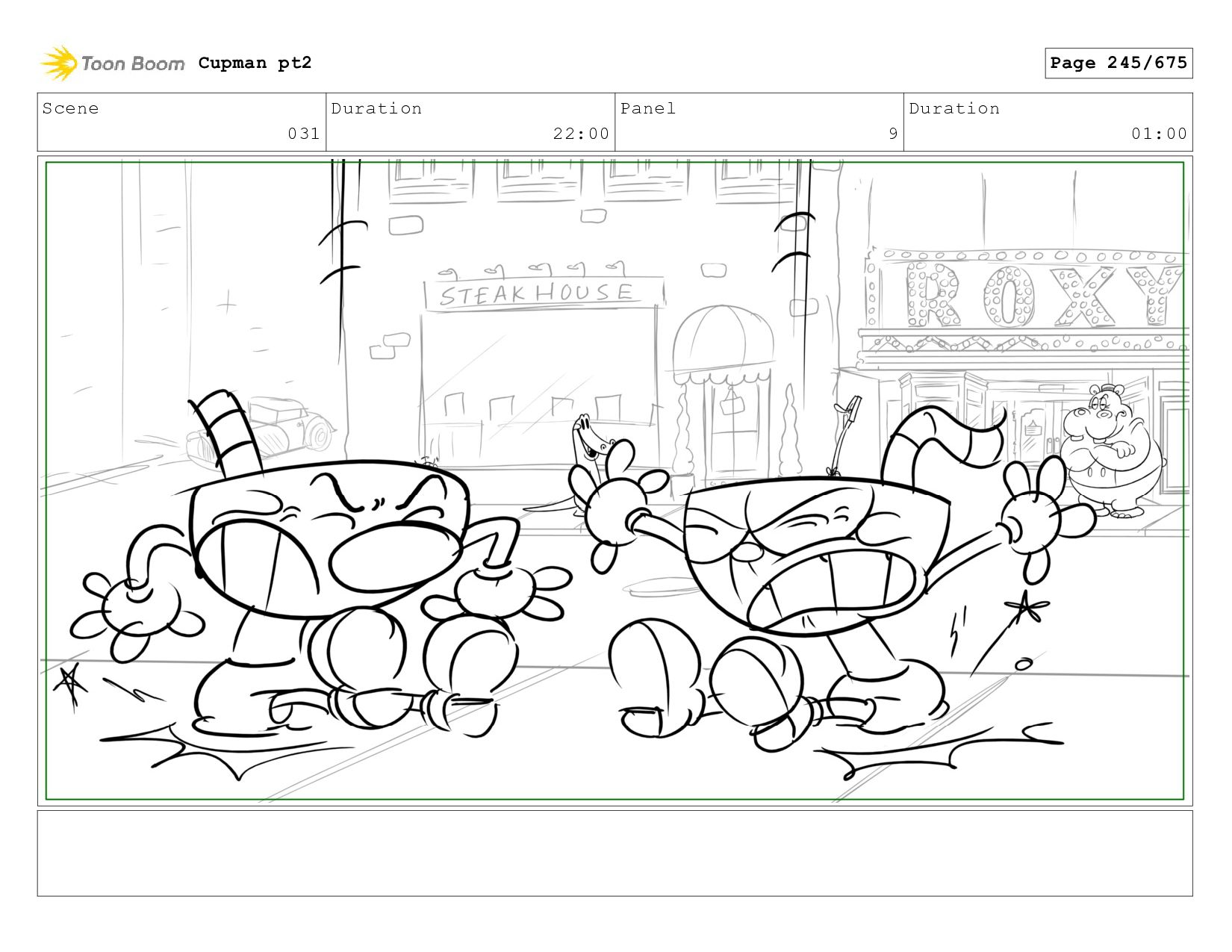This screenshot has width=1232, height=952.
Task: Click the 'ROXY' marquee sign in the drawing
Action: pyautogui.click(x=1042, y=295)
